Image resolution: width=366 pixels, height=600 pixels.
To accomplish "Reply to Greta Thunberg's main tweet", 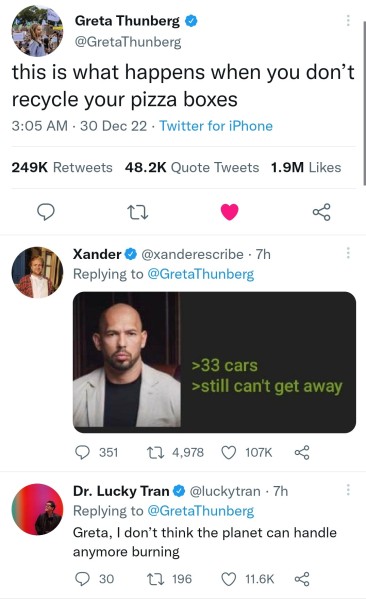I will point(46,212).
